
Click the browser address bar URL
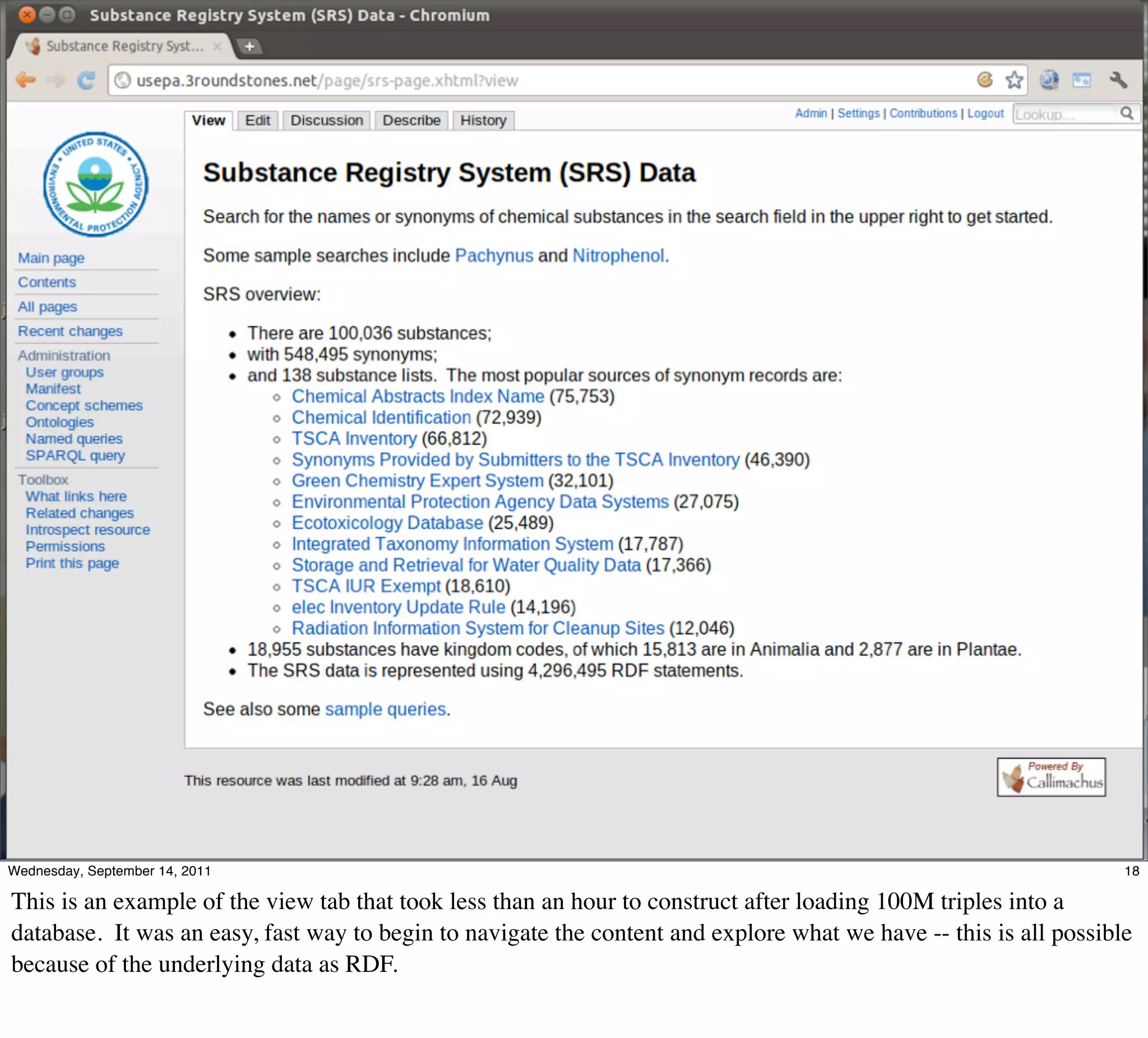(327, 81)
